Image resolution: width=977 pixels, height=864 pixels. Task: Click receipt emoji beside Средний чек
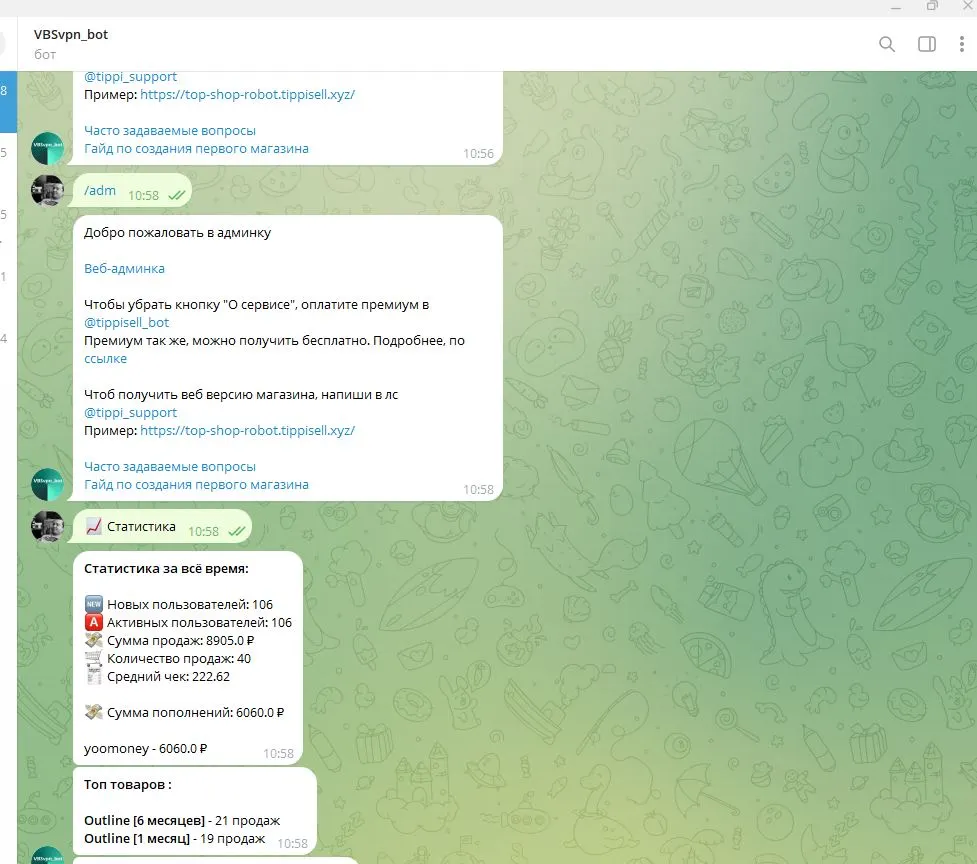[93, 676]
